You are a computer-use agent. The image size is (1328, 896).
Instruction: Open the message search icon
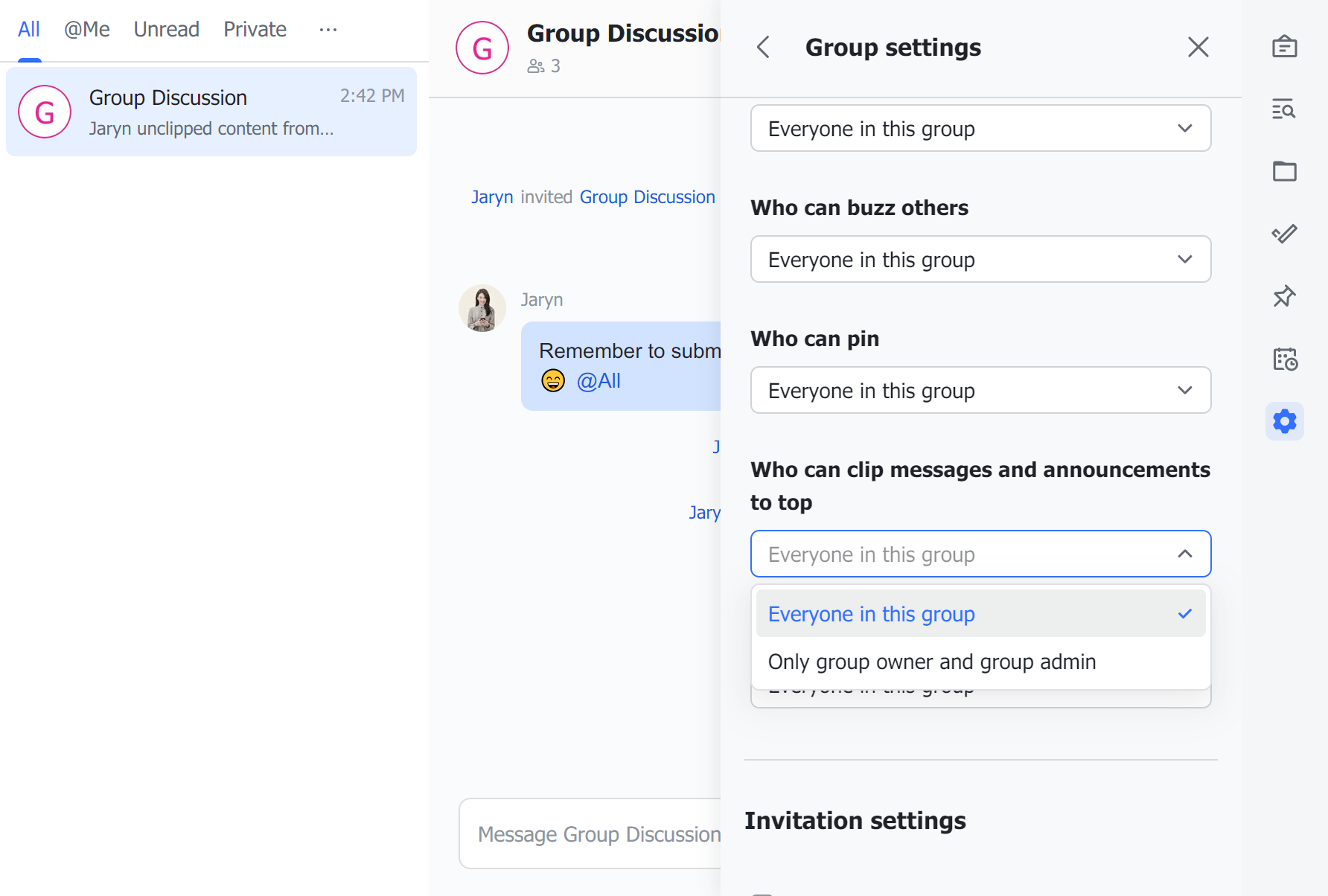click(1285, 109)
